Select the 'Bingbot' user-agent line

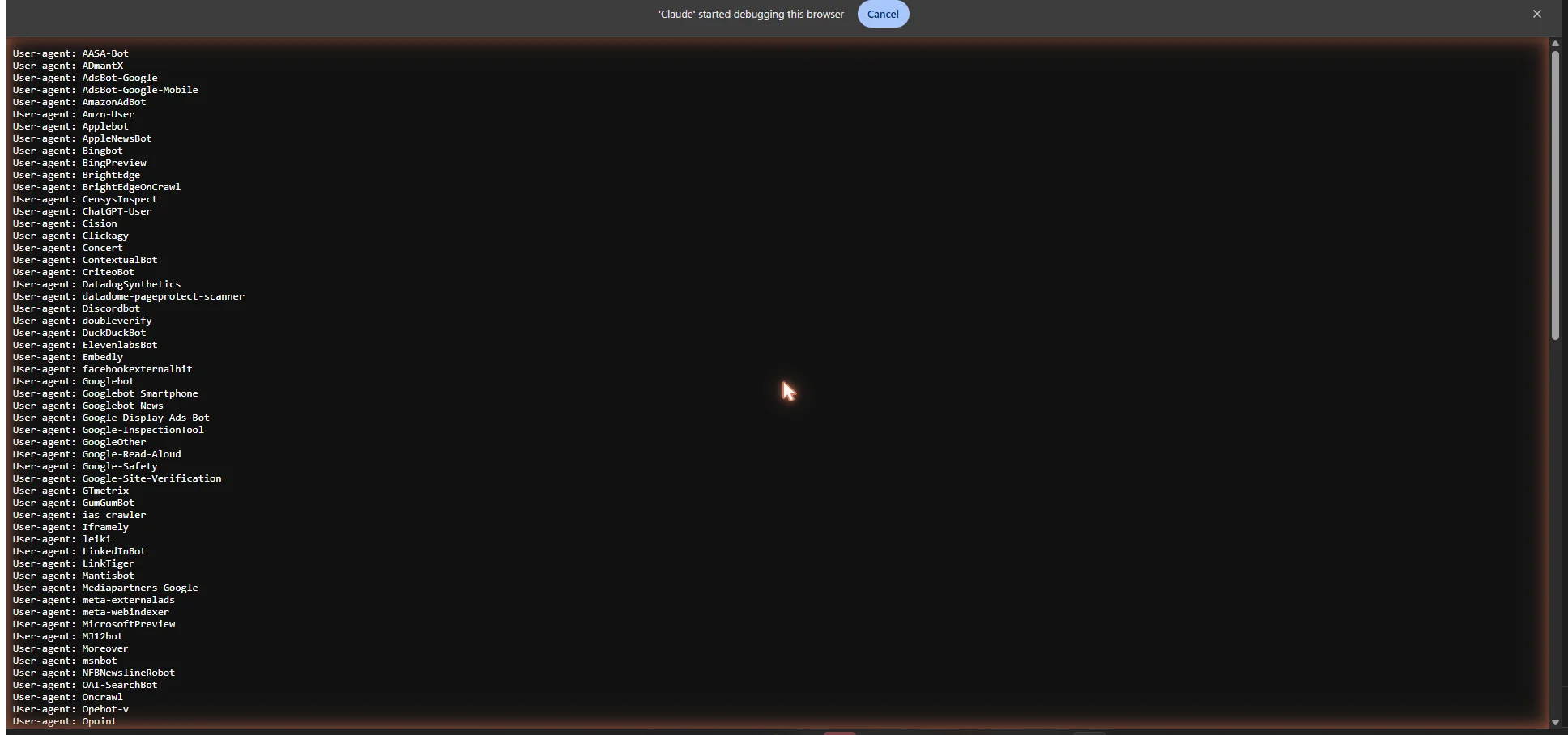[x=68, y=151]
